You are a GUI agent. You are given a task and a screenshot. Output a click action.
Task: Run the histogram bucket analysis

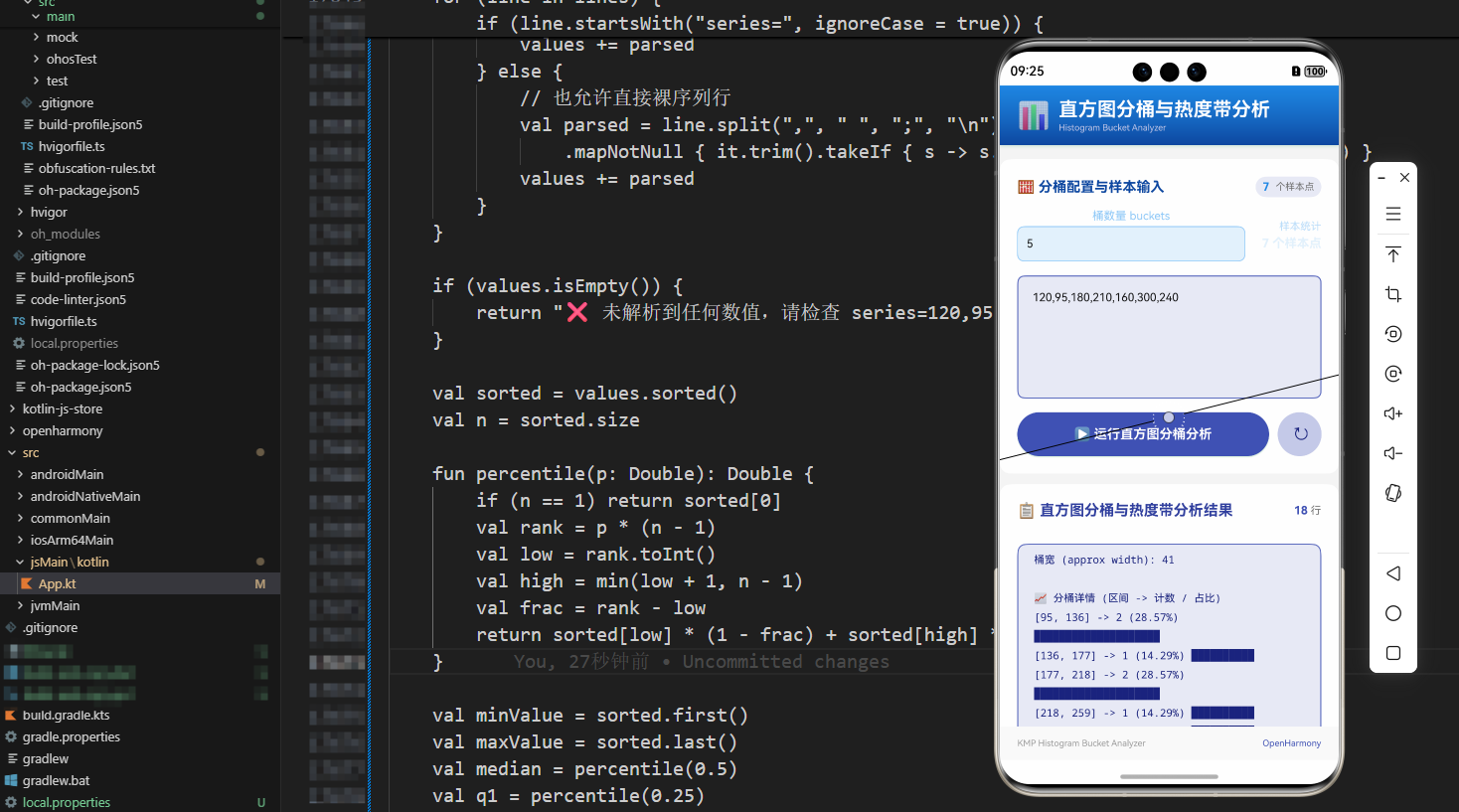(1142, 434)
